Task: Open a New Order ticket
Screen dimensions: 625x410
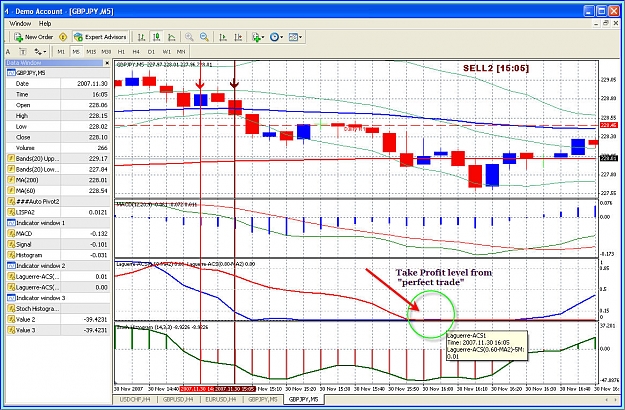Action: tap(33, 37)
